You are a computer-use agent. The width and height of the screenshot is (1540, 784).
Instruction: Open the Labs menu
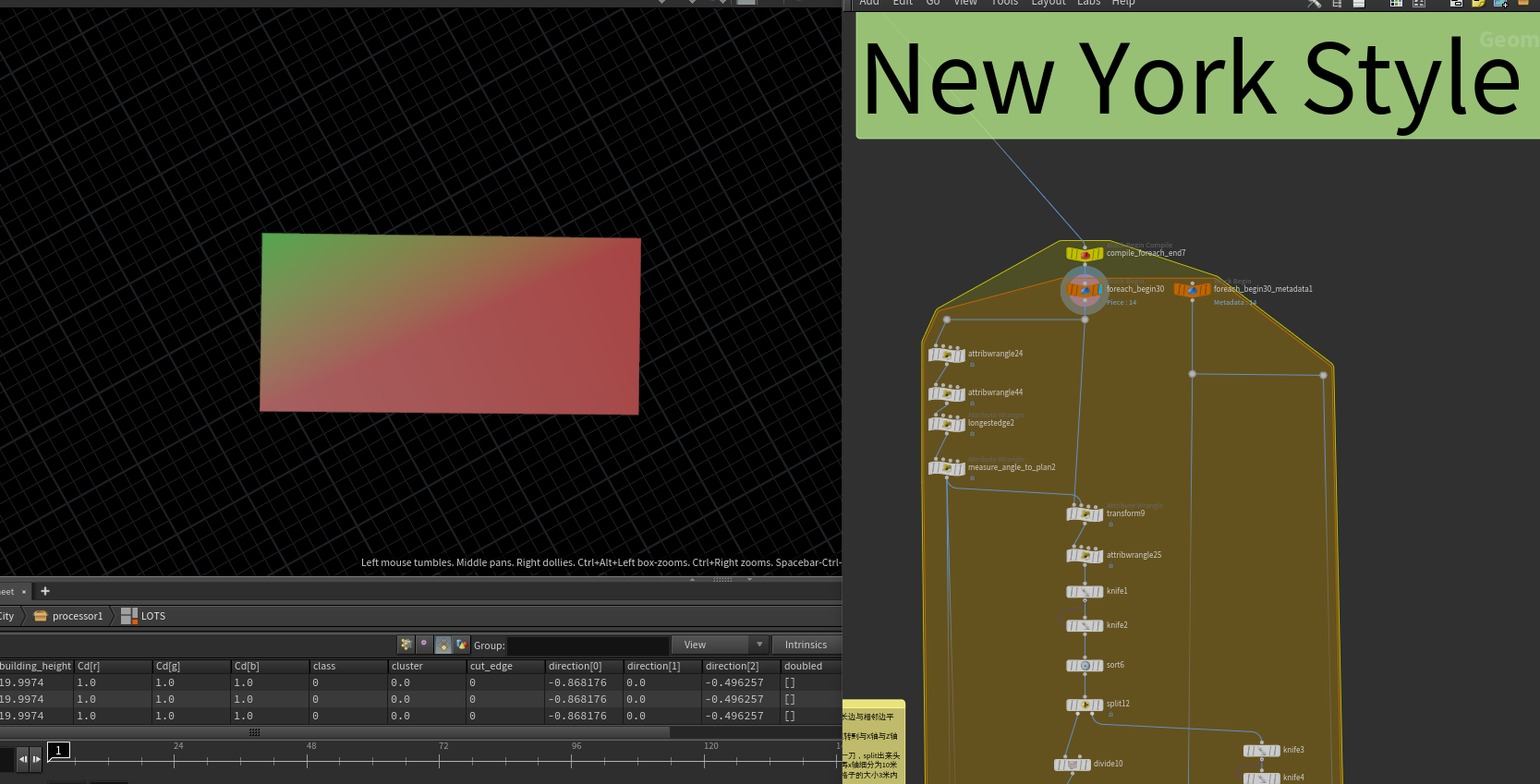coord(1088,3)
